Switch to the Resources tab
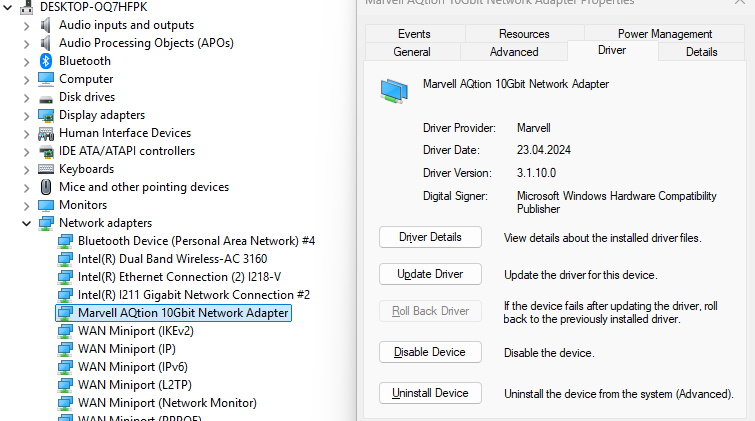The height and width of the screenshot is (421, 755). point(524,34)
